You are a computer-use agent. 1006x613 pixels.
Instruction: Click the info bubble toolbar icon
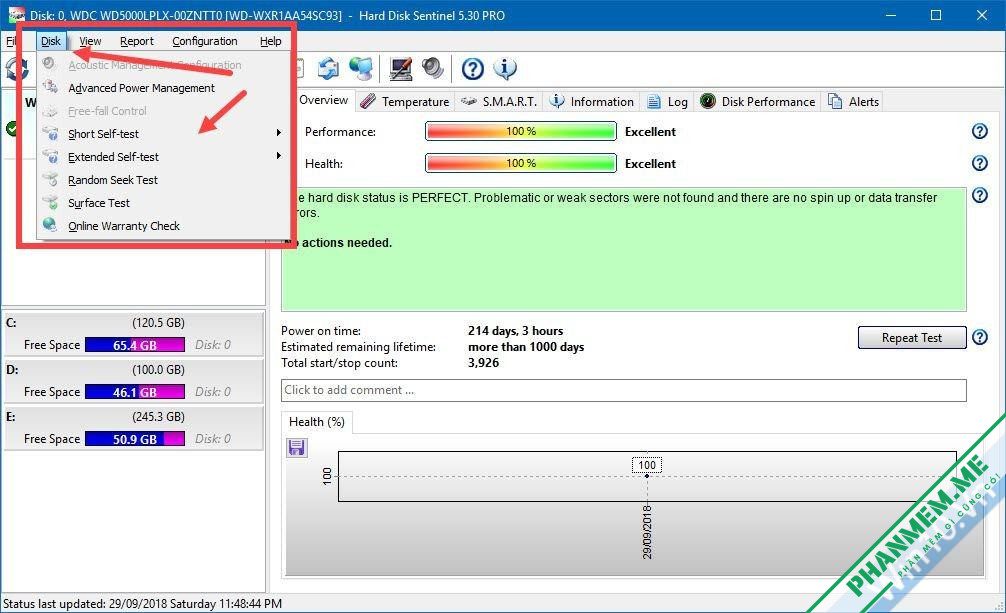point(506,68)
